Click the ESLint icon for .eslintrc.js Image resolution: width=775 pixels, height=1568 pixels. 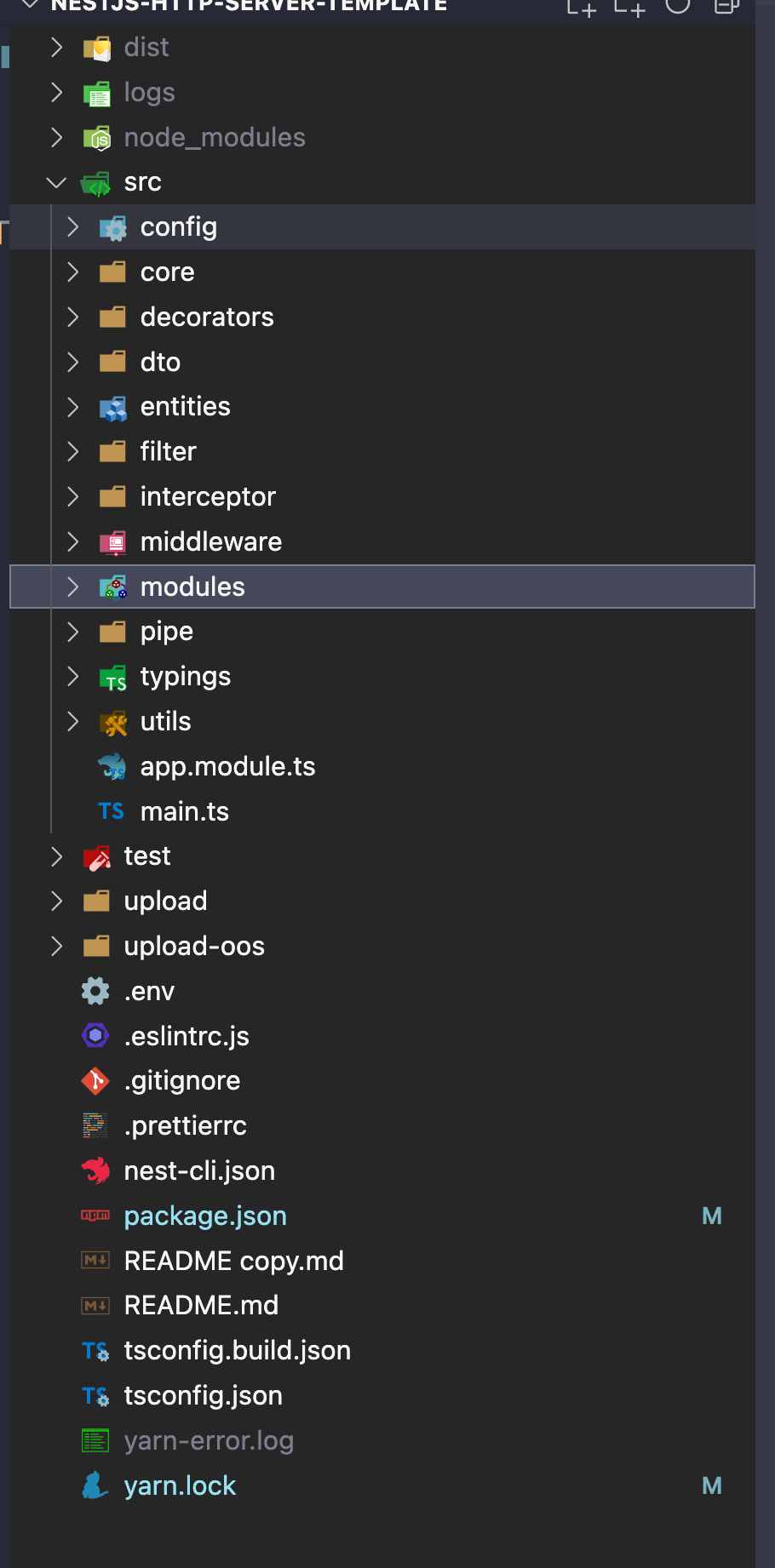[95, 1036]
